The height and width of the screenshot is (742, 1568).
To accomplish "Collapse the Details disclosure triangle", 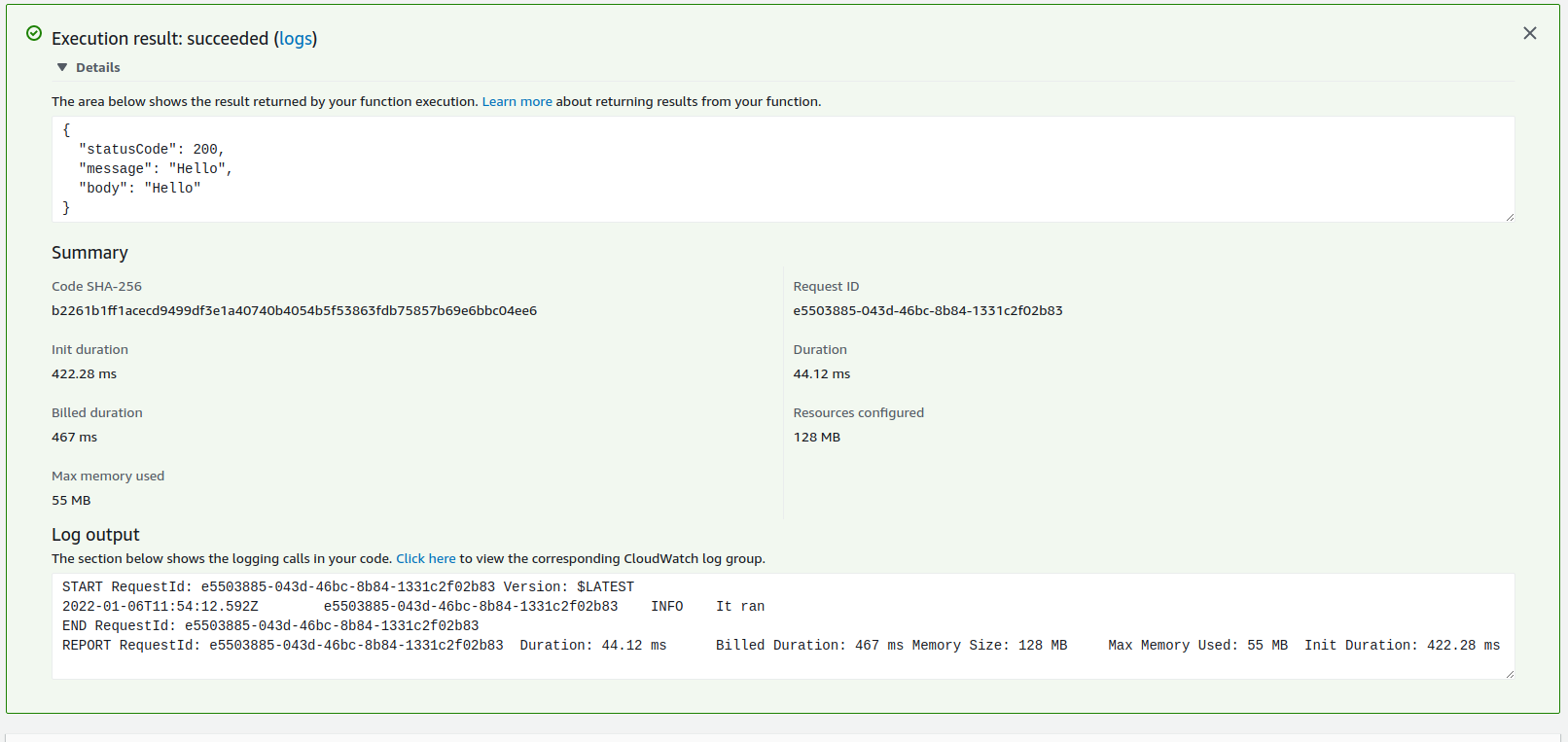I will tap(62, 68).
